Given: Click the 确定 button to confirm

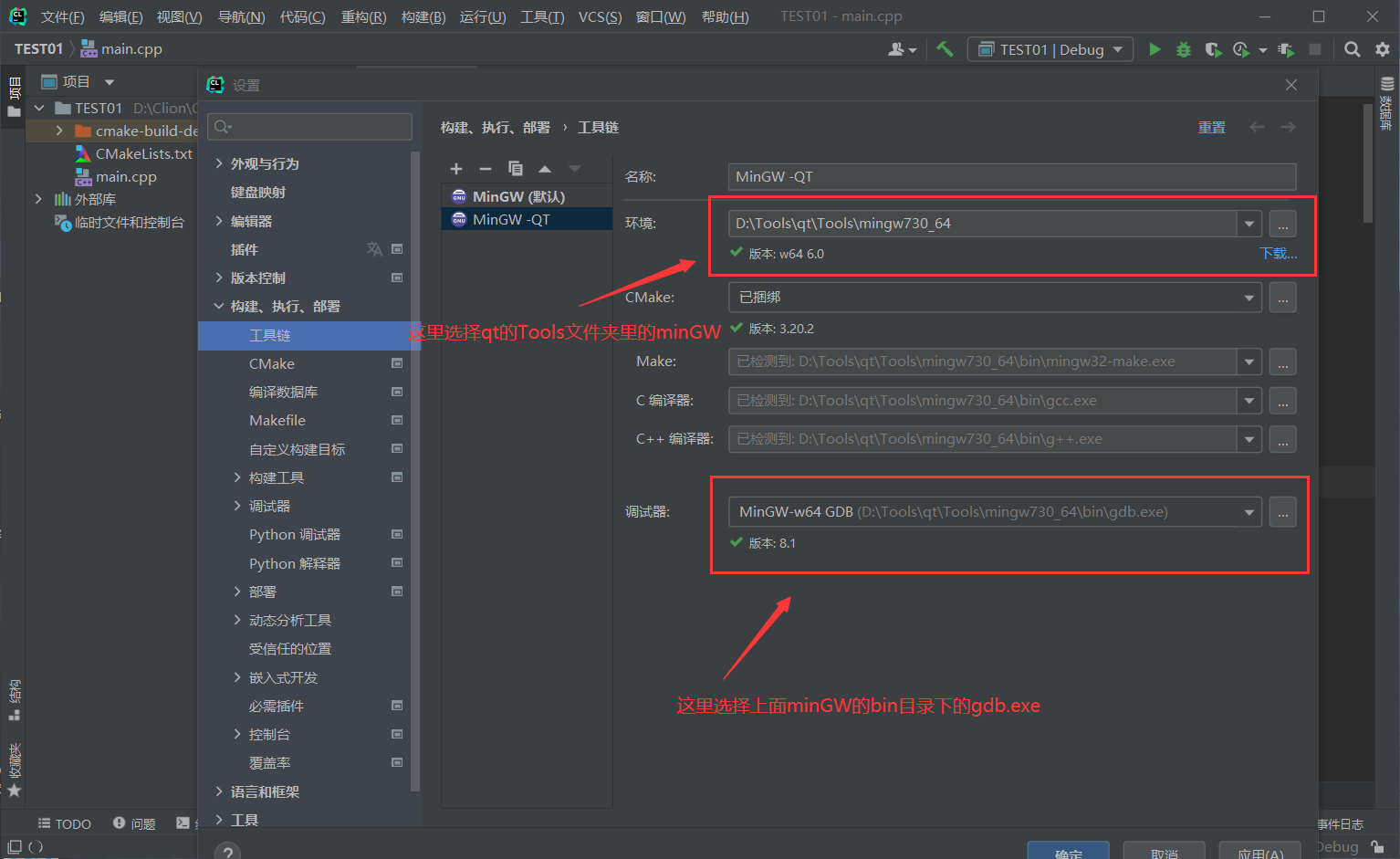Looking at the screenshot, I should click(1068, 853).
